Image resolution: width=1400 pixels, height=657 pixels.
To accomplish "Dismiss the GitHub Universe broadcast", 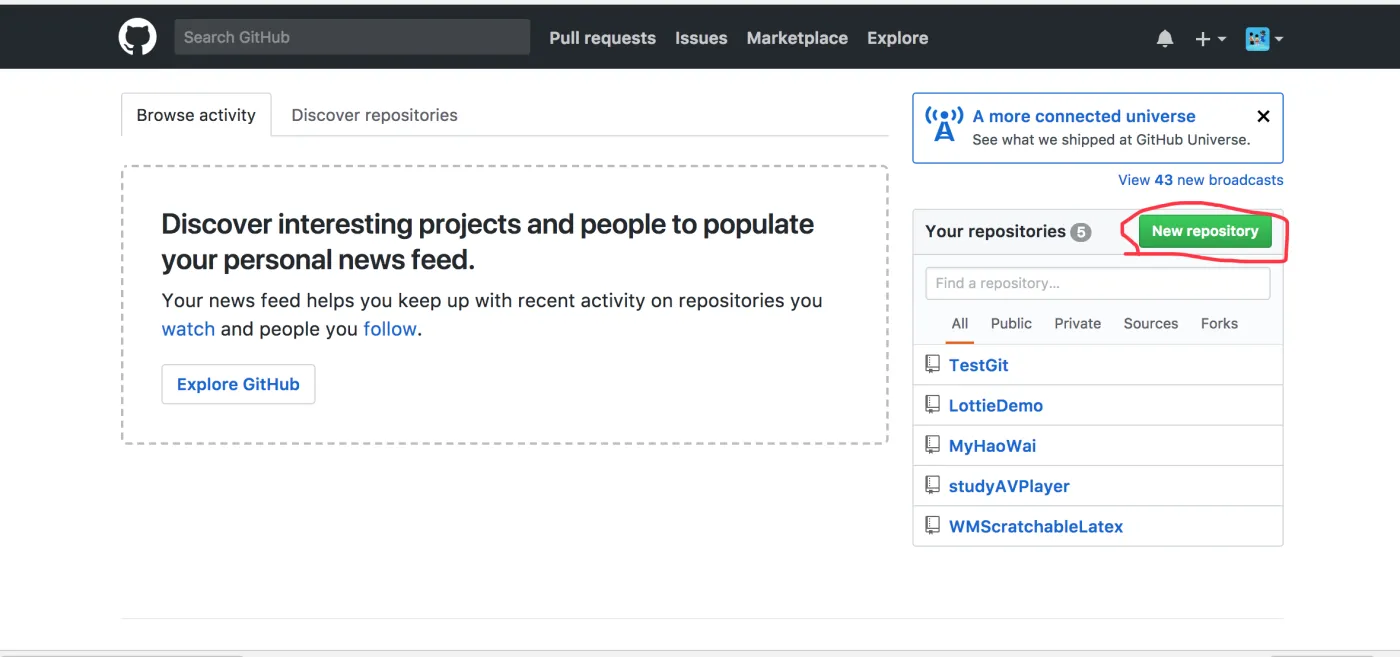I will [1263, 116].
